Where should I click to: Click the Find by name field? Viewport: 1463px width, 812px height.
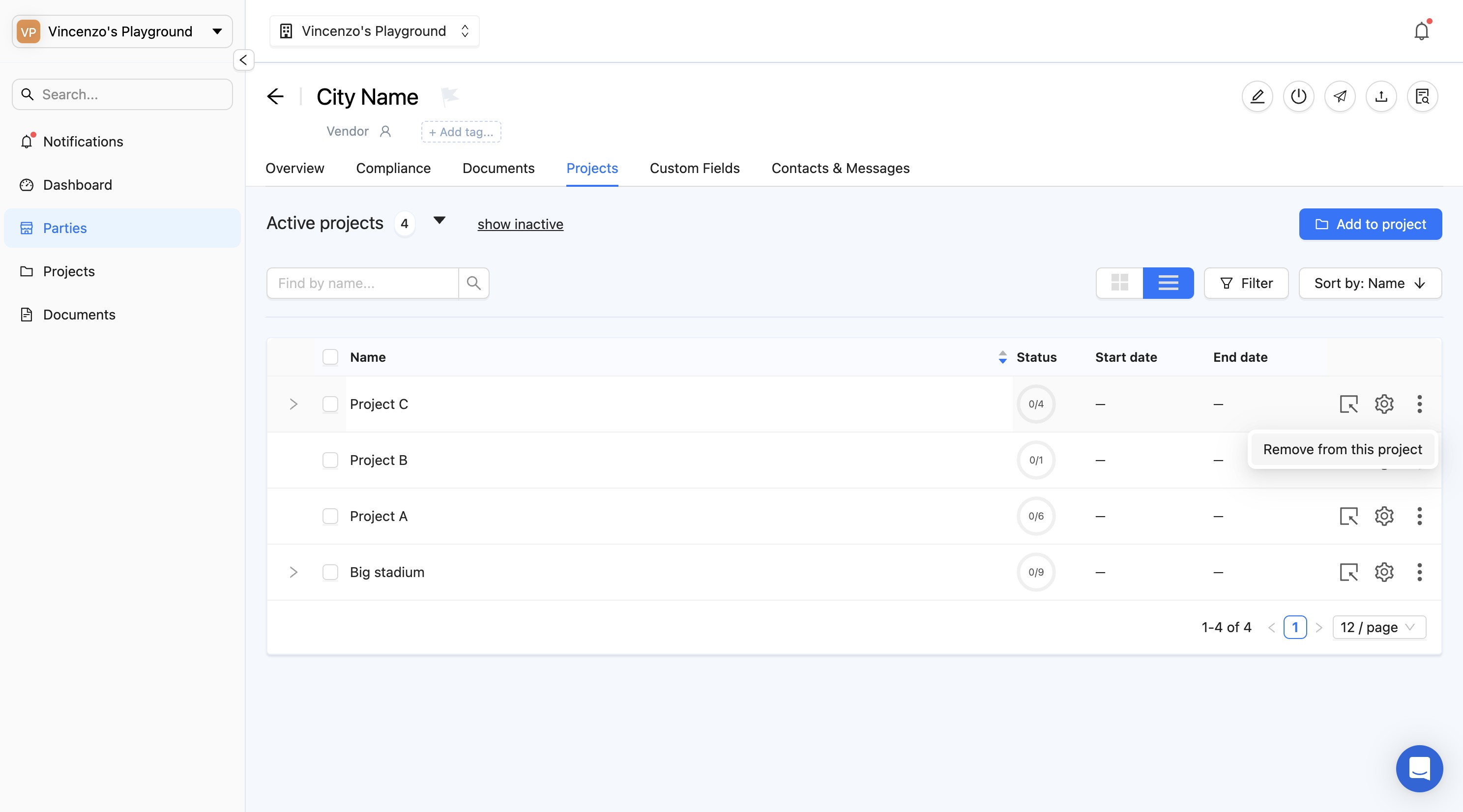click(362, 283)
